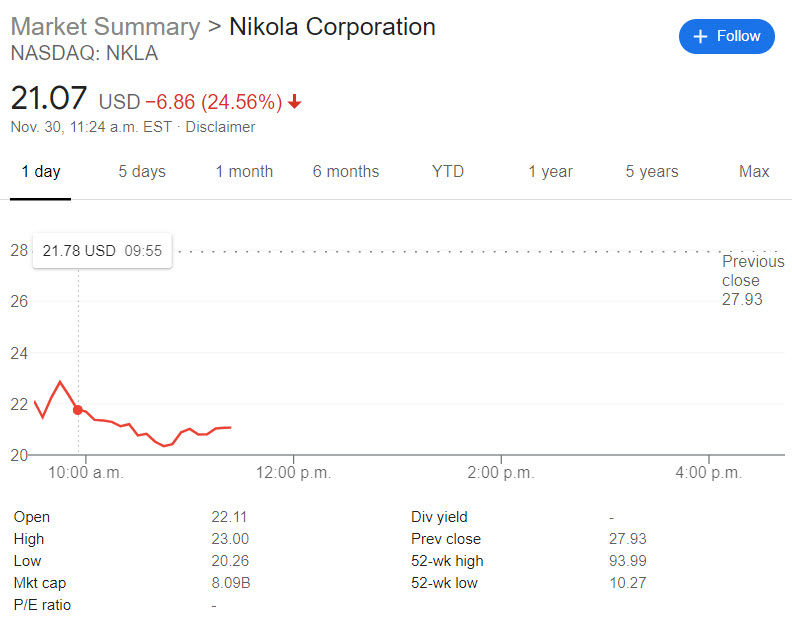Screen dimensions: 792x619
Task: Click the 12:00 p.m. axis label
Action: 291,473
